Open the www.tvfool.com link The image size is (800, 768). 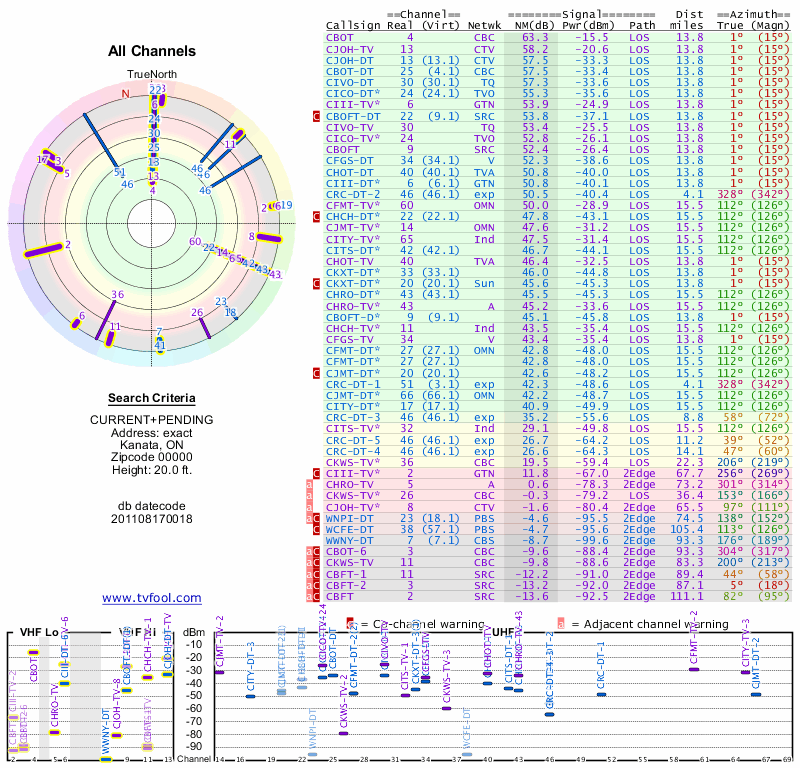pyautogui.click(x=152, y=598)
